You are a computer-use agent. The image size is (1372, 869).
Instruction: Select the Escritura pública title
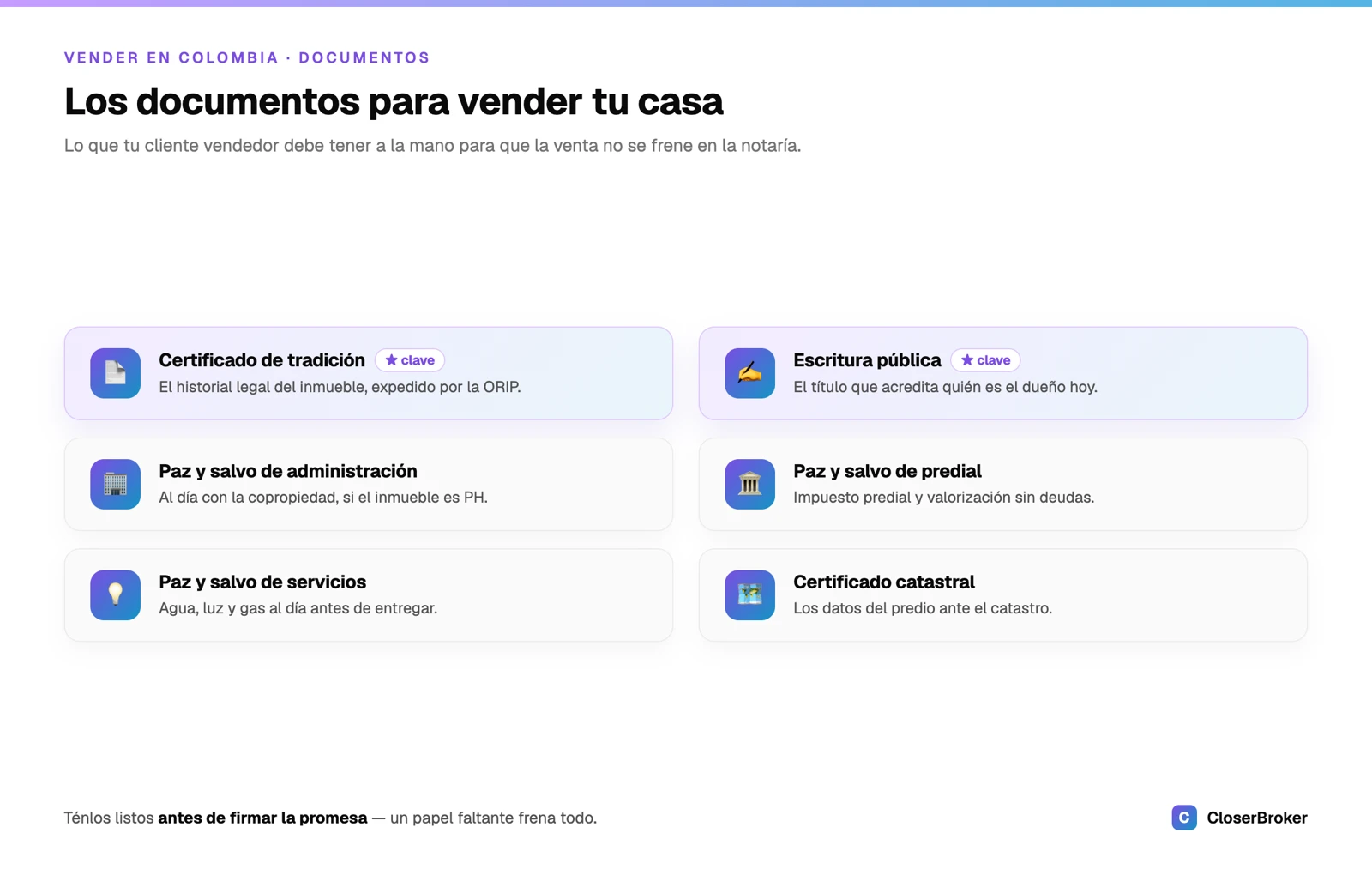click(867, 360)
